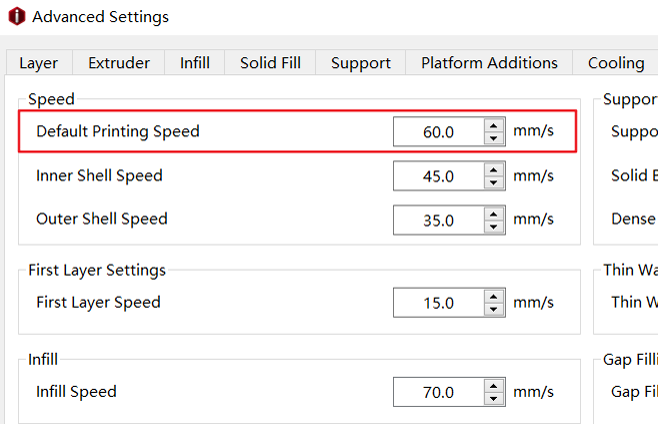Click the Infill Speed value field
Viewport: 658px width, 424px height.
(439, 392)
